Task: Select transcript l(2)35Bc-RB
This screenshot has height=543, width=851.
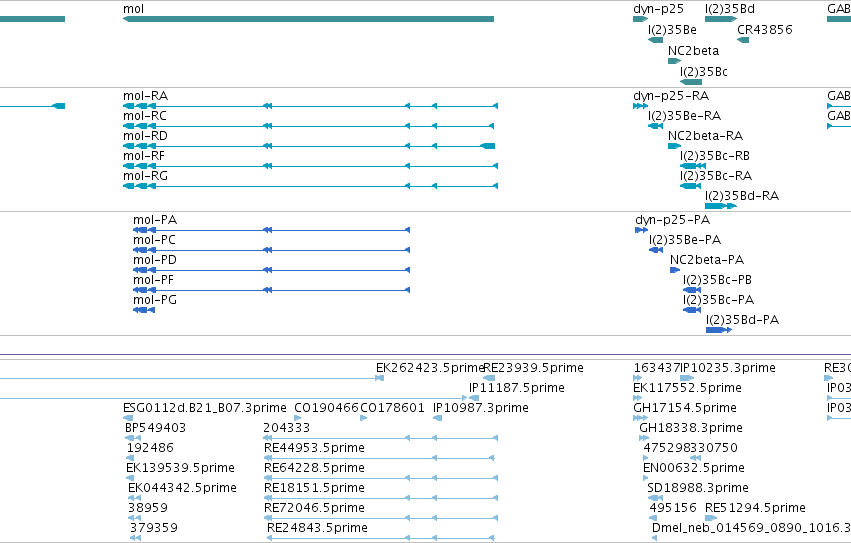Action: 693,166
